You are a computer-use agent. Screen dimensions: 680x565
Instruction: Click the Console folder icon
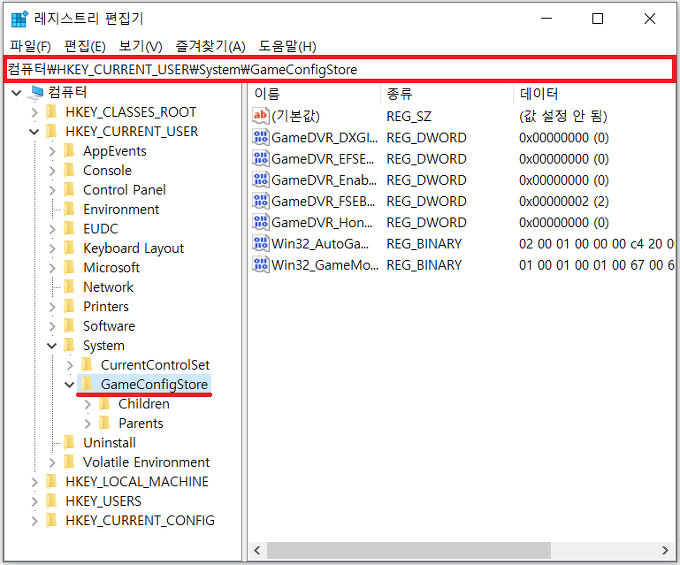pyautogui.click(x=69, y=170)
